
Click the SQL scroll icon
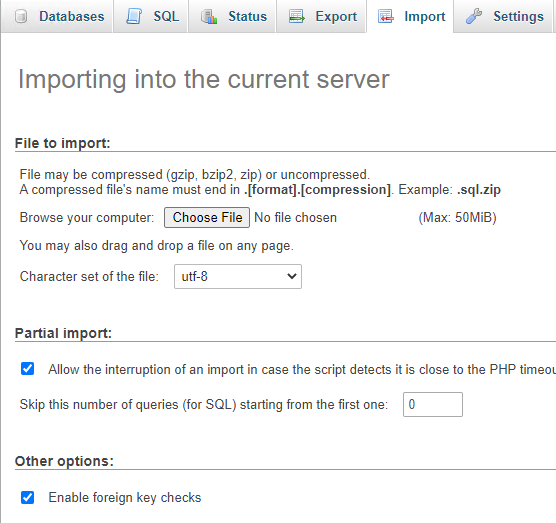point(134,16)
